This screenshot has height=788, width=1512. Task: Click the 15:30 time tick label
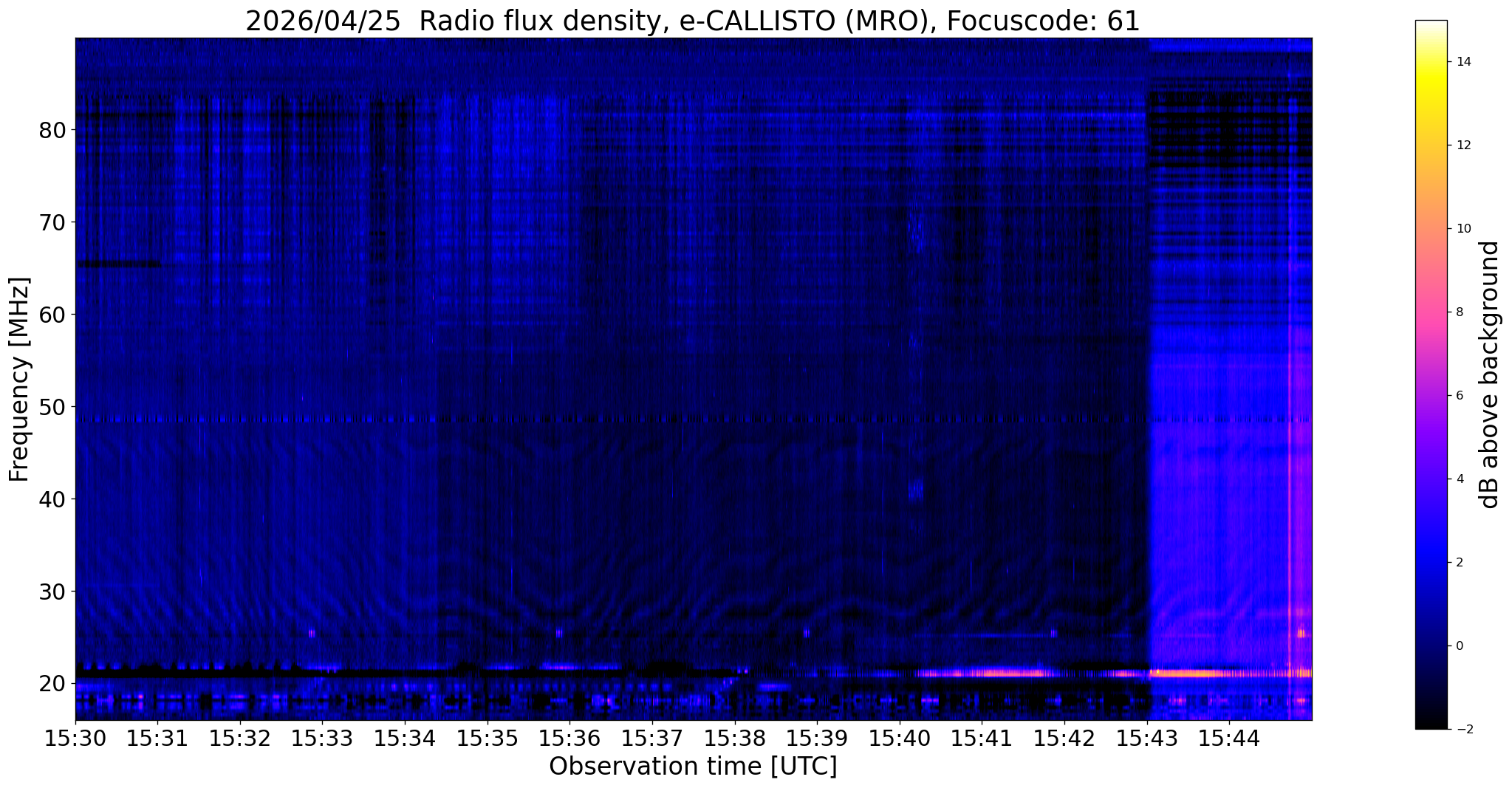click(x=75, y=739)
